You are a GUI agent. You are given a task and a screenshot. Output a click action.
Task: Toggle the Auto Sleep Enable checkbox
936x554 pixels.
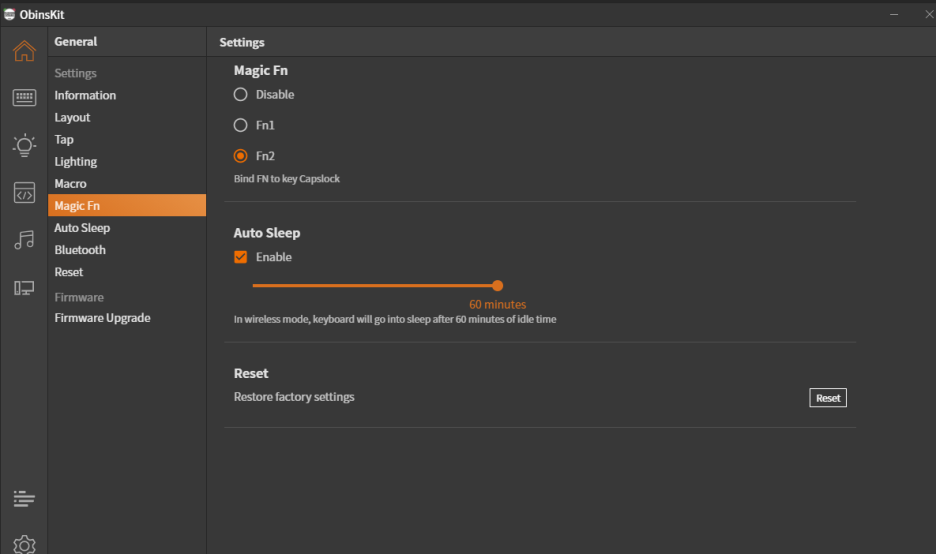[x=241, y=257]
